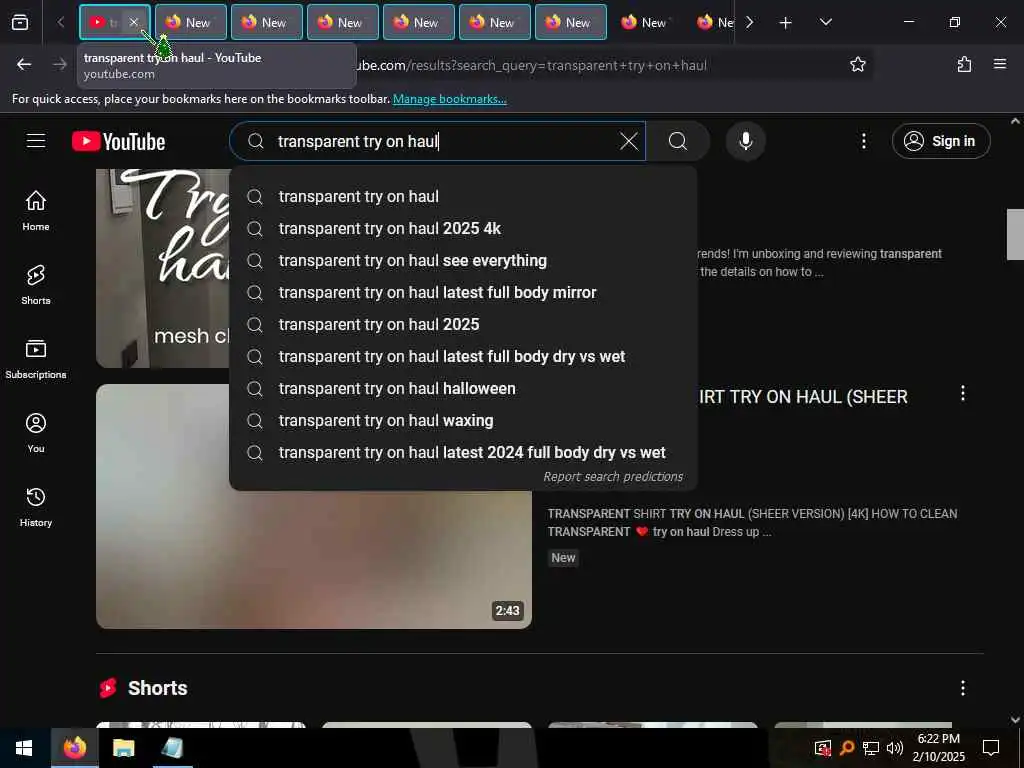Choose suggestion ending 'halloween'
Image resolution: width=1024 pixels, height=768 pixels.
pyautogui.click(x=463, y=389)
